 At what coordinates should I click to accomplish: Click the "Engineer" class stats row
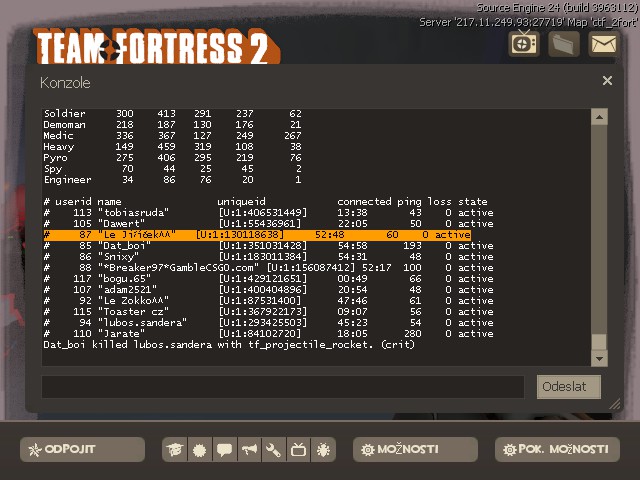click(173, 180)
